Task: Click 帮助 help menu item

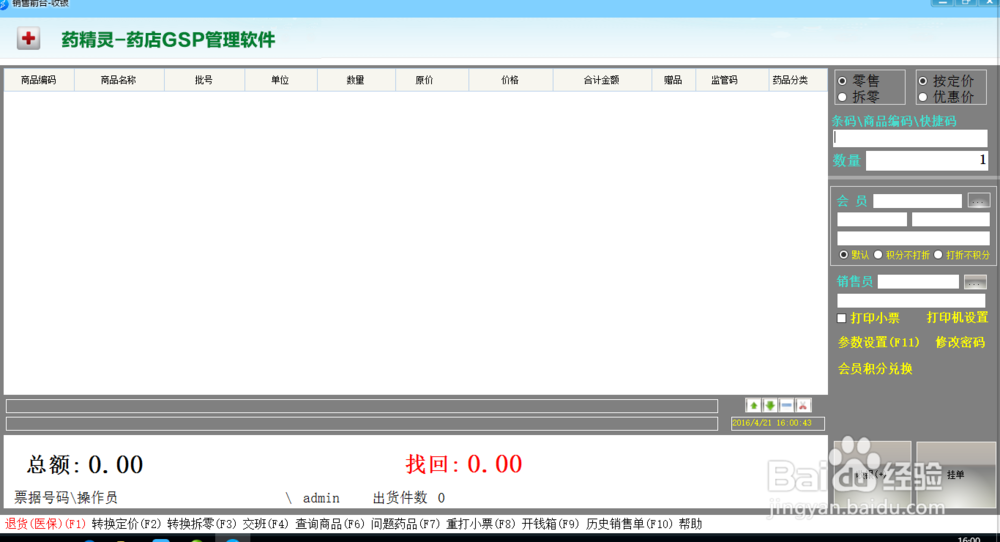Action: pos(690,524)
